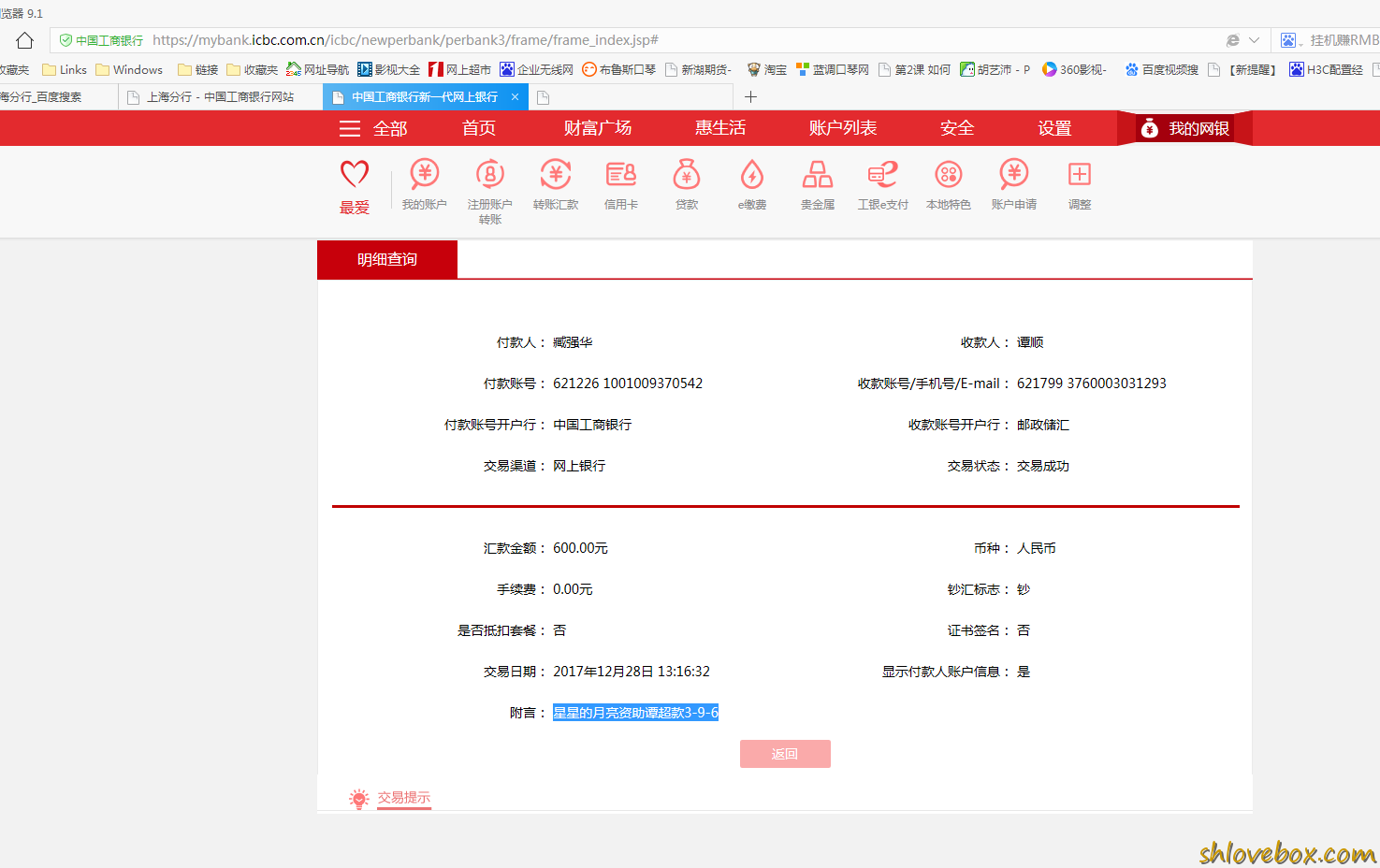Open the Windows bookmark folder
1380x868 pixels.
click(x=129, y=69)
